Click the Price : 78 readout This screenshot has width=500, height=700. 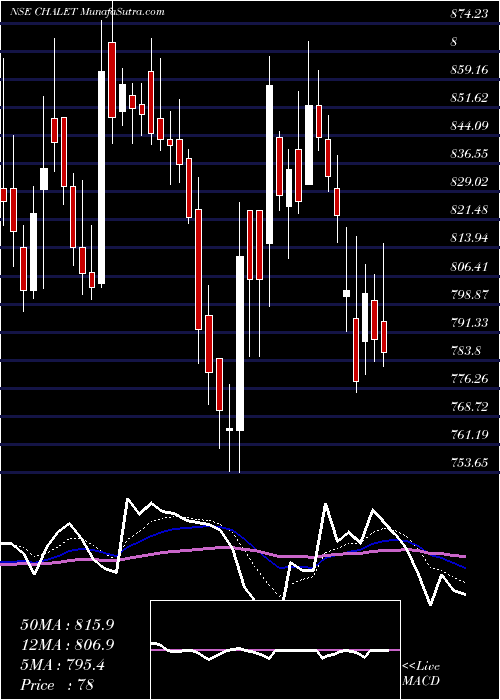(x=57, y=685)
